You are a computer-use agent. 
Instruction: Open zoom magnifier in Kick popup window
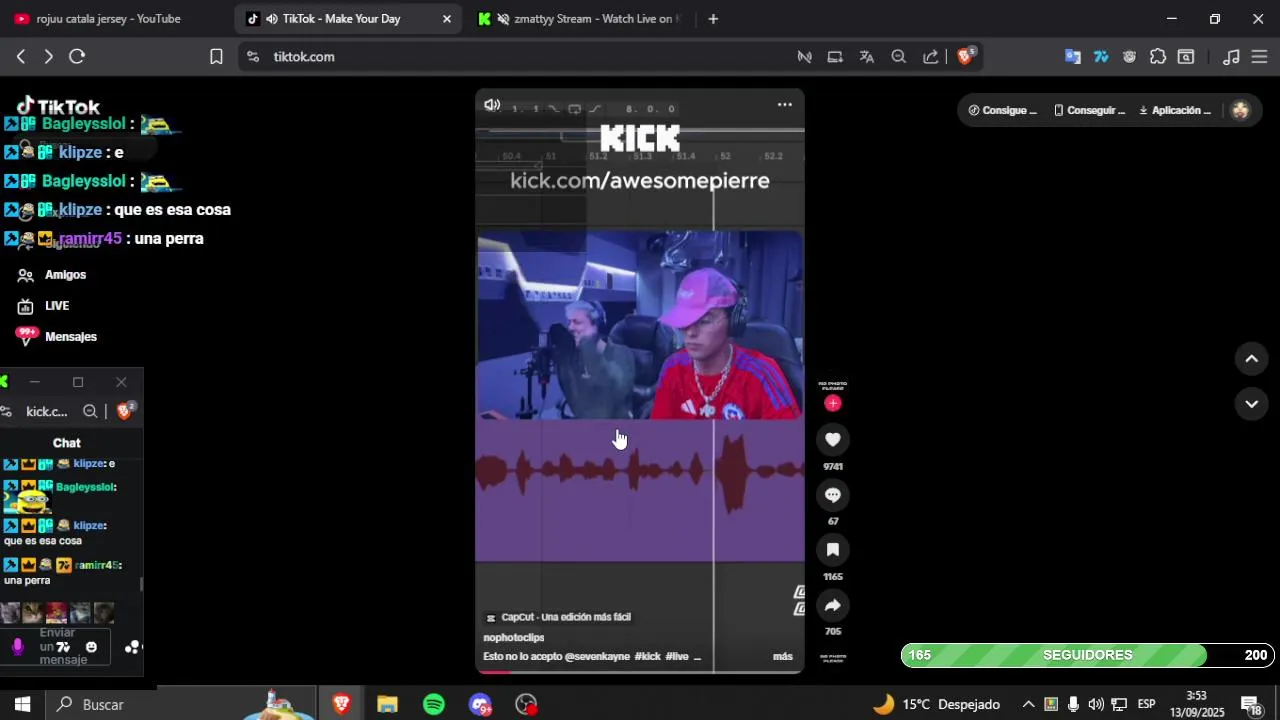tap(90, 411)
